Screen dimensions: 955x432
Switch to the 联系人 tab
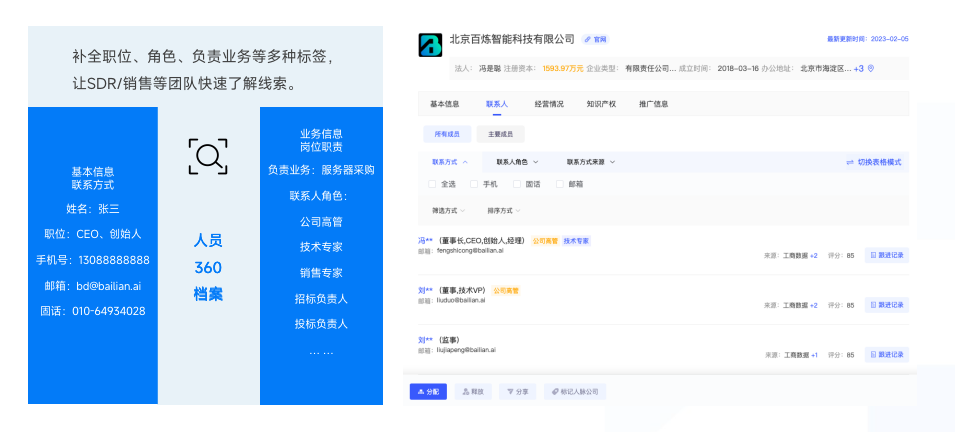click(x=497, y=104)
